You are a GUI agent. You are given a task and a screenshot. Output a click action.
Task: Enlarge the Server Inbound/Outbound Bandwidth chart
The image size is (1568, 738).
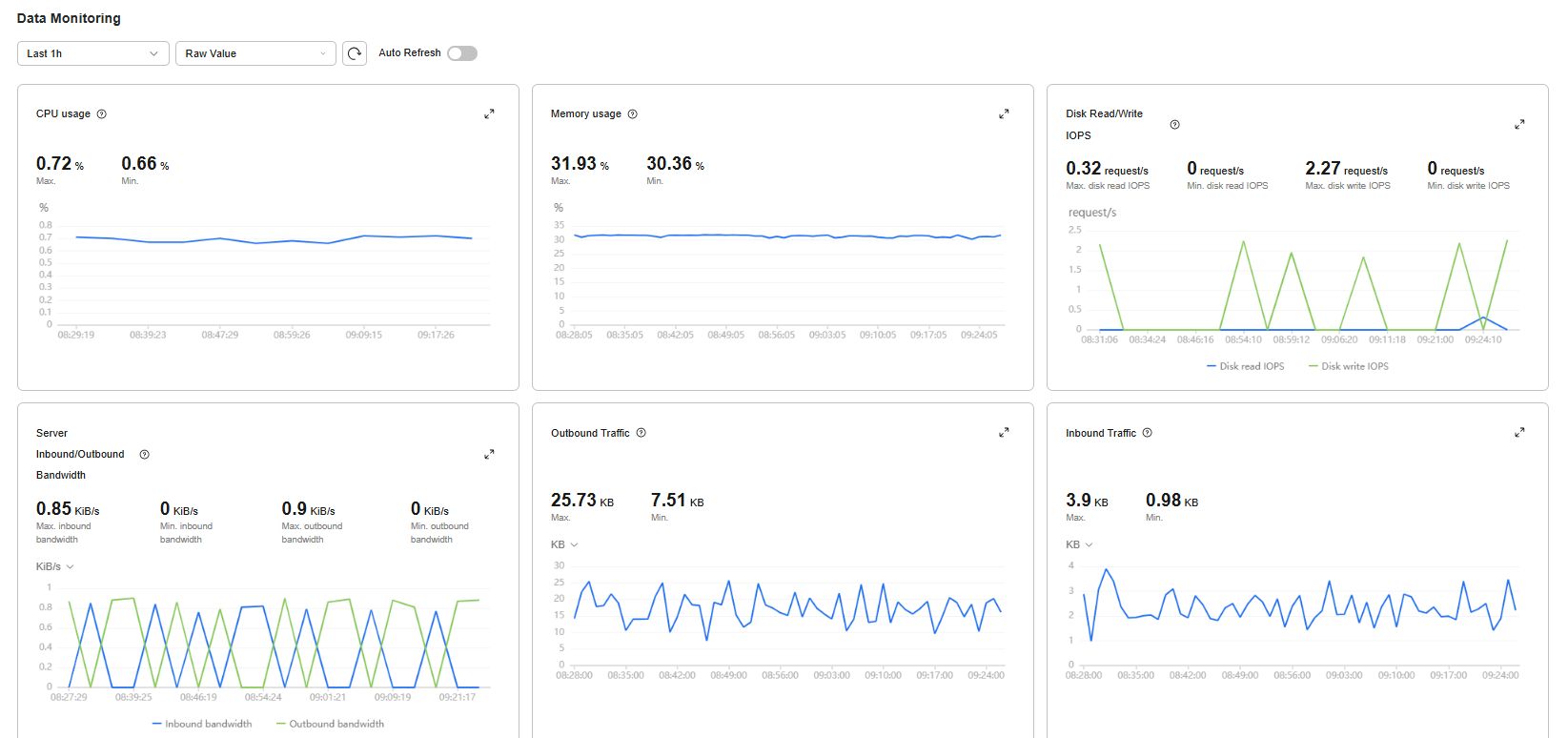tap(489, 455)
